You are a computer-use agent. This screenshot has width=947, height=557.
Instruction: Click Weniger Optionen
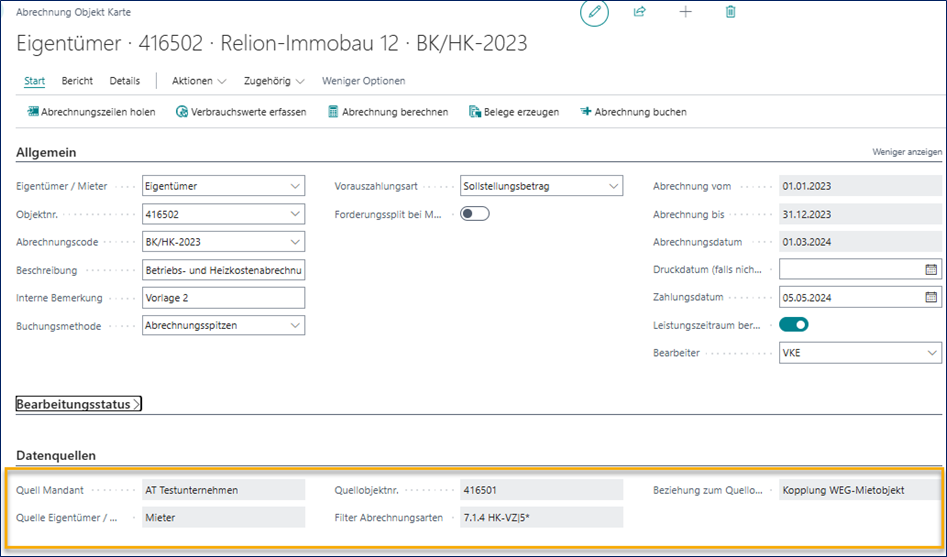point(364,81)
